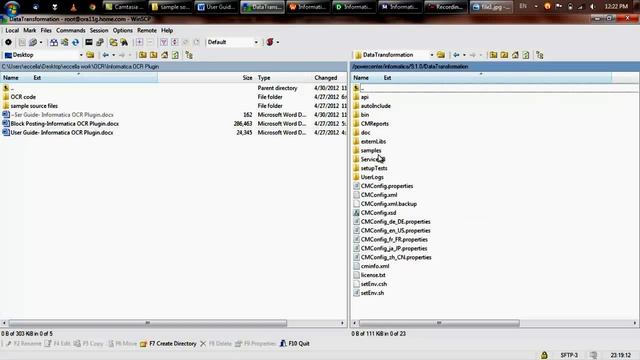
Task: Expand the red session icon dropdown arrow
Action: click(x=278, y=42)
